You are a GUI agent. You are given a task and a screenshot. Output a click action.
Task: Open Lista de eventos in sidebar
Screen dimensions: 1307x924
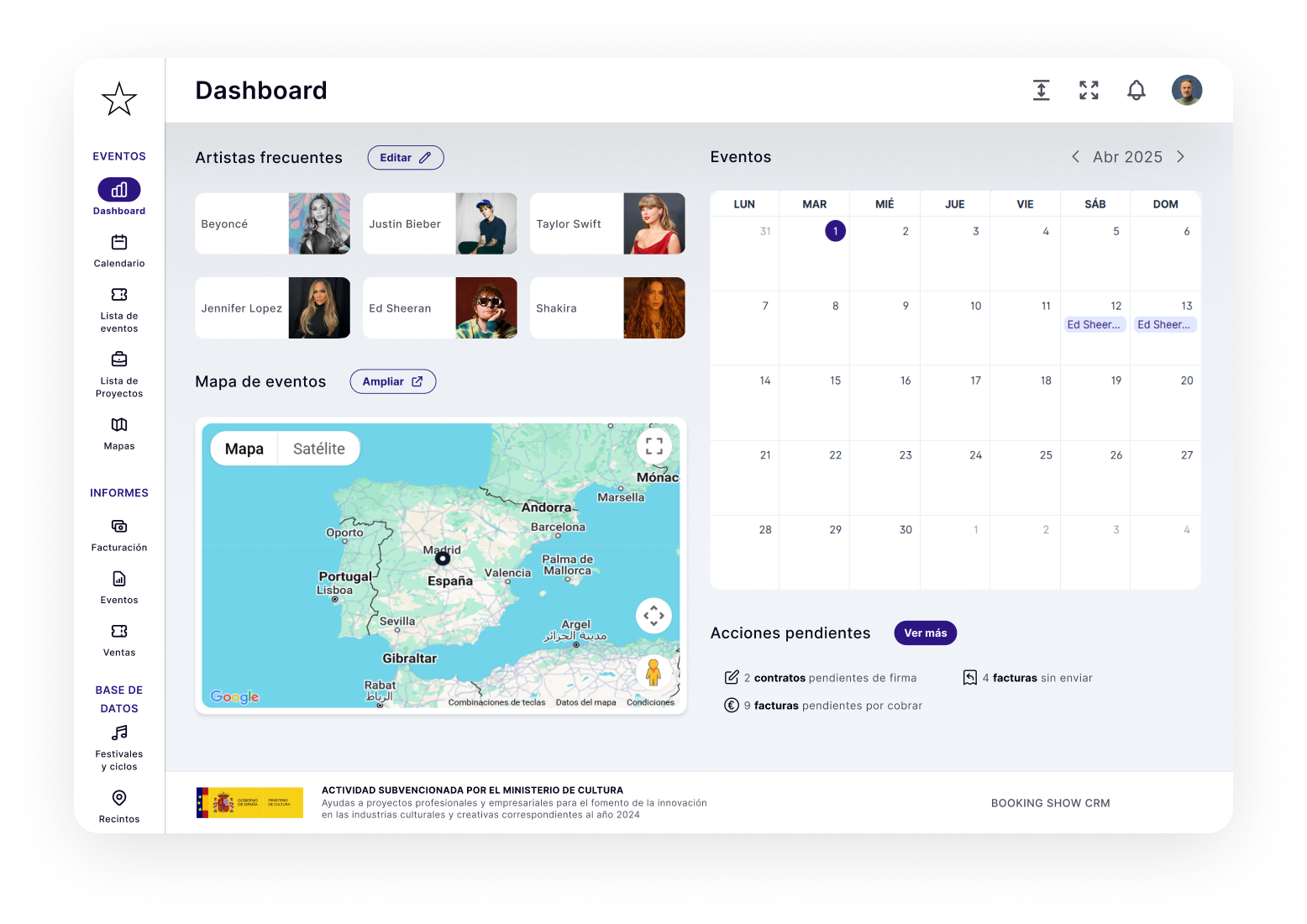(119, 309)
